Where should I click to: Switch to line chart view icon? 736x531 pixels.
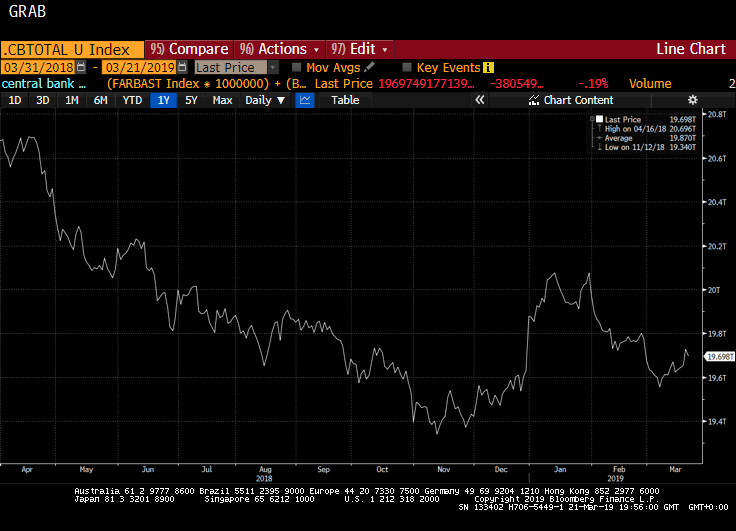point(305,100)
